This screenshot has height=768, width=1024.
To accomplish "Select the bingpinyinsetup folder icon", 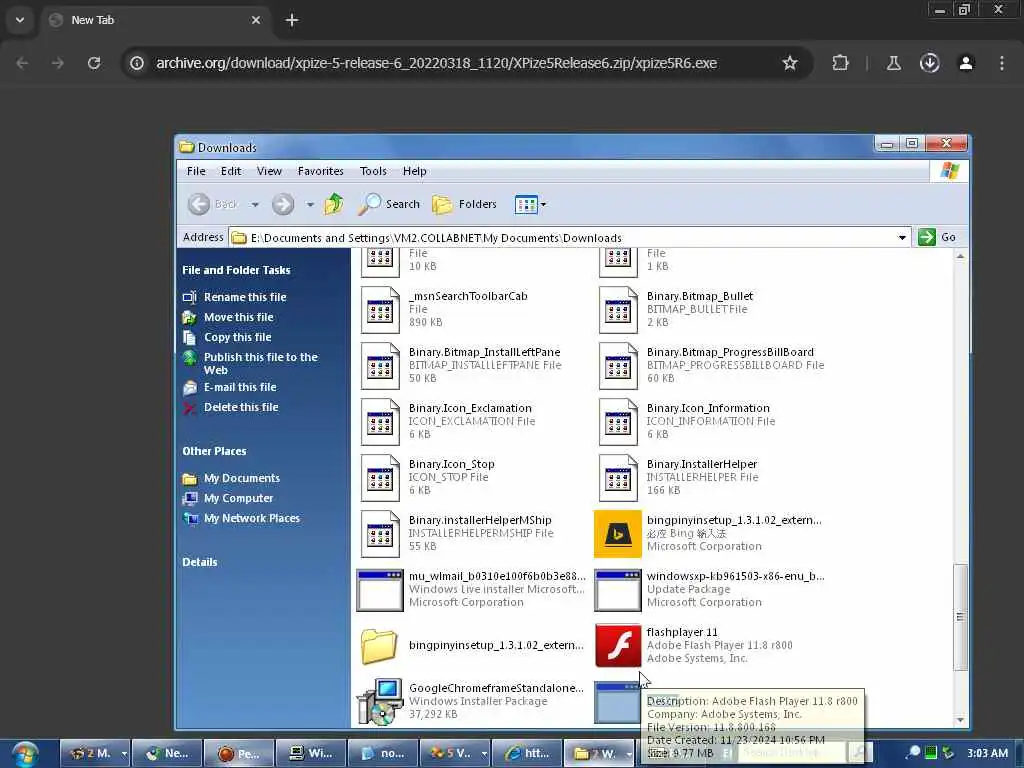I will pyautogui.click(x=379, y=646).
